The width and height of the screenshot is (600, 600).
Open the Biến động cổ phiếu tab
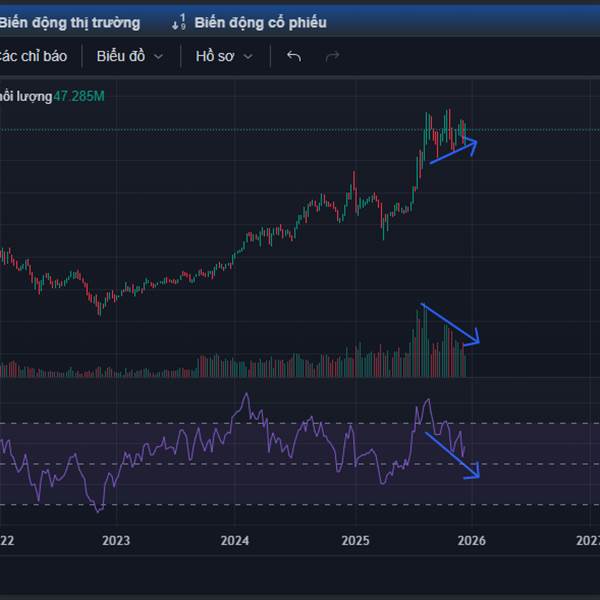click(260, 23)
